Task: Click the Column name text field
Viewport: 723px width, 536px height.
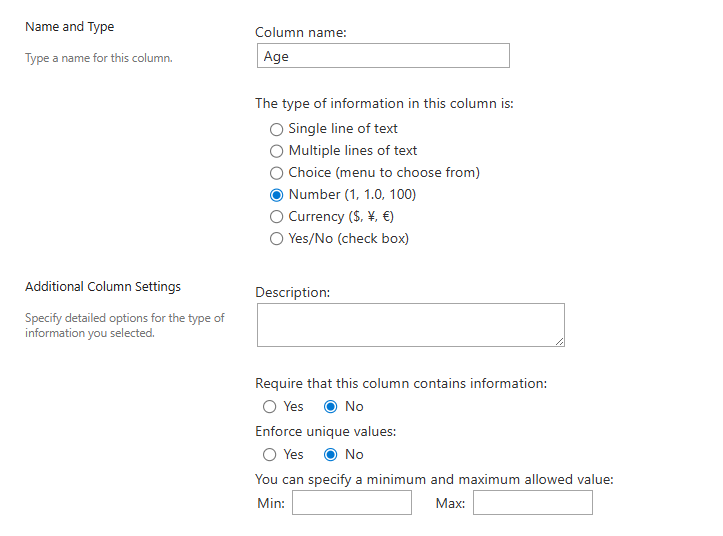Action: coord(383,56)
